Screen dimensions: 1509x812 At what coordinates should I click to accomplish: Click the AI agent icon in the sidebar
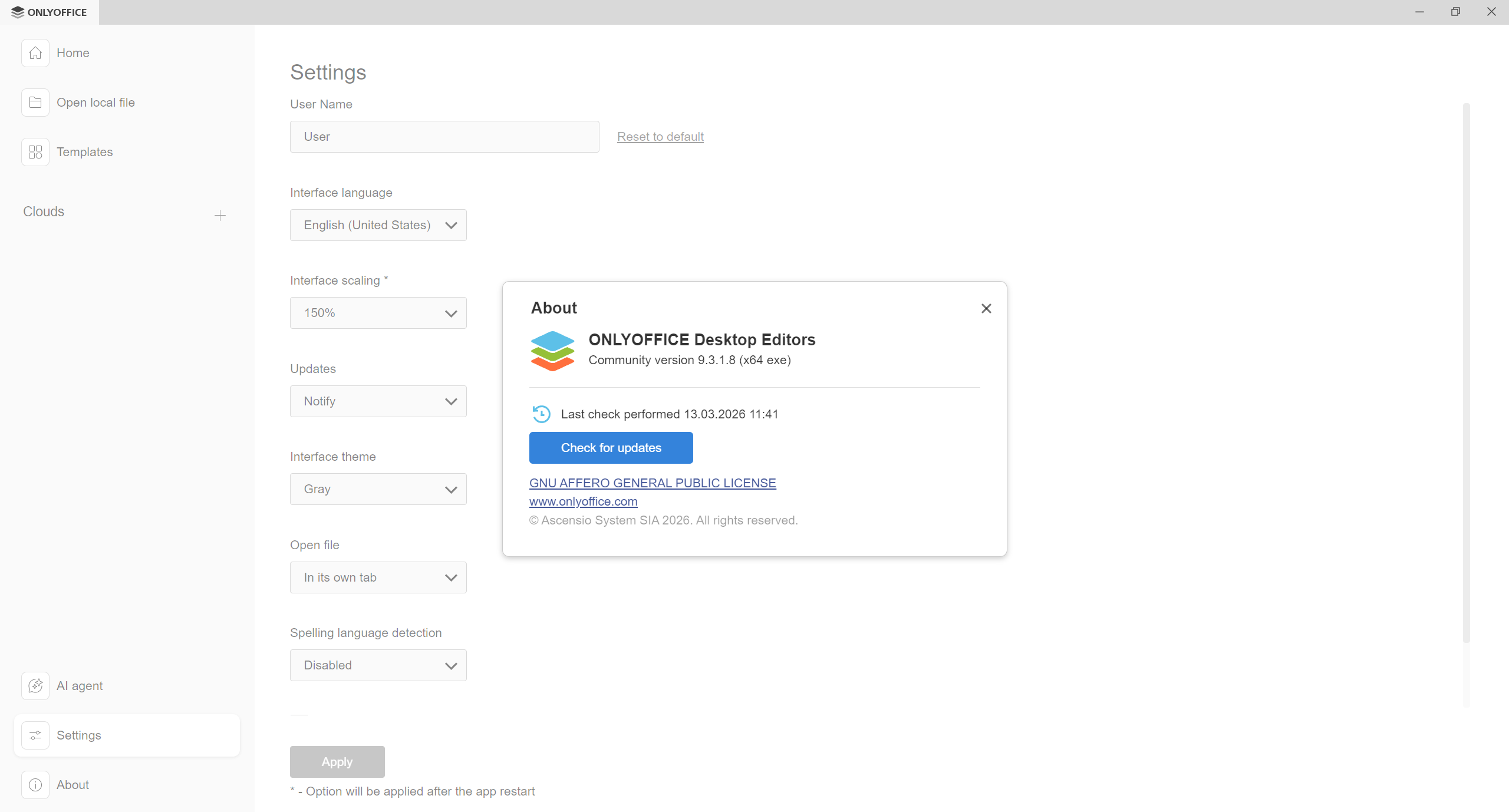[x=35, y=685]
